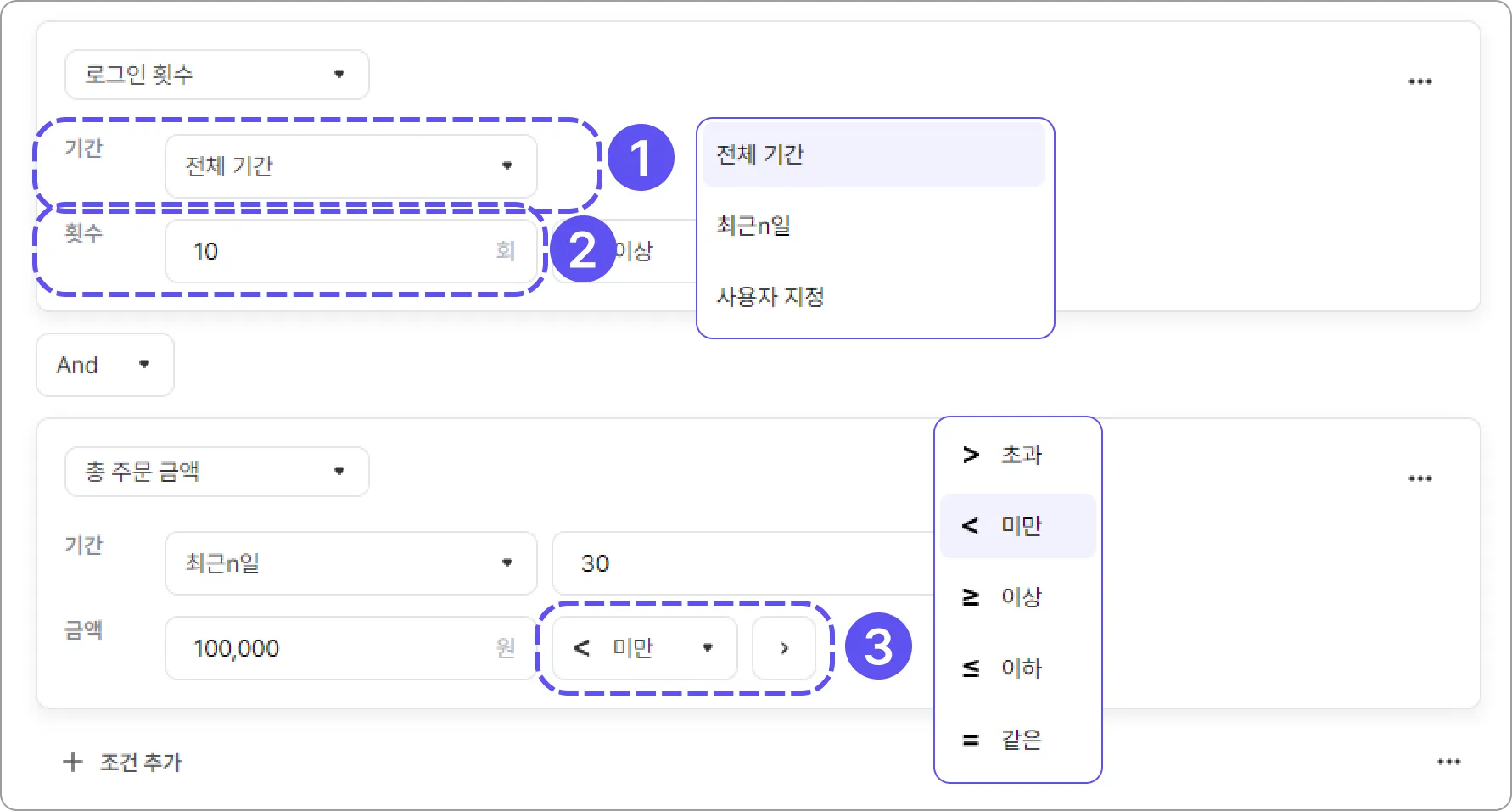
Task: Open the 총 주문 금액 condition dropdown
Action: 216,472
